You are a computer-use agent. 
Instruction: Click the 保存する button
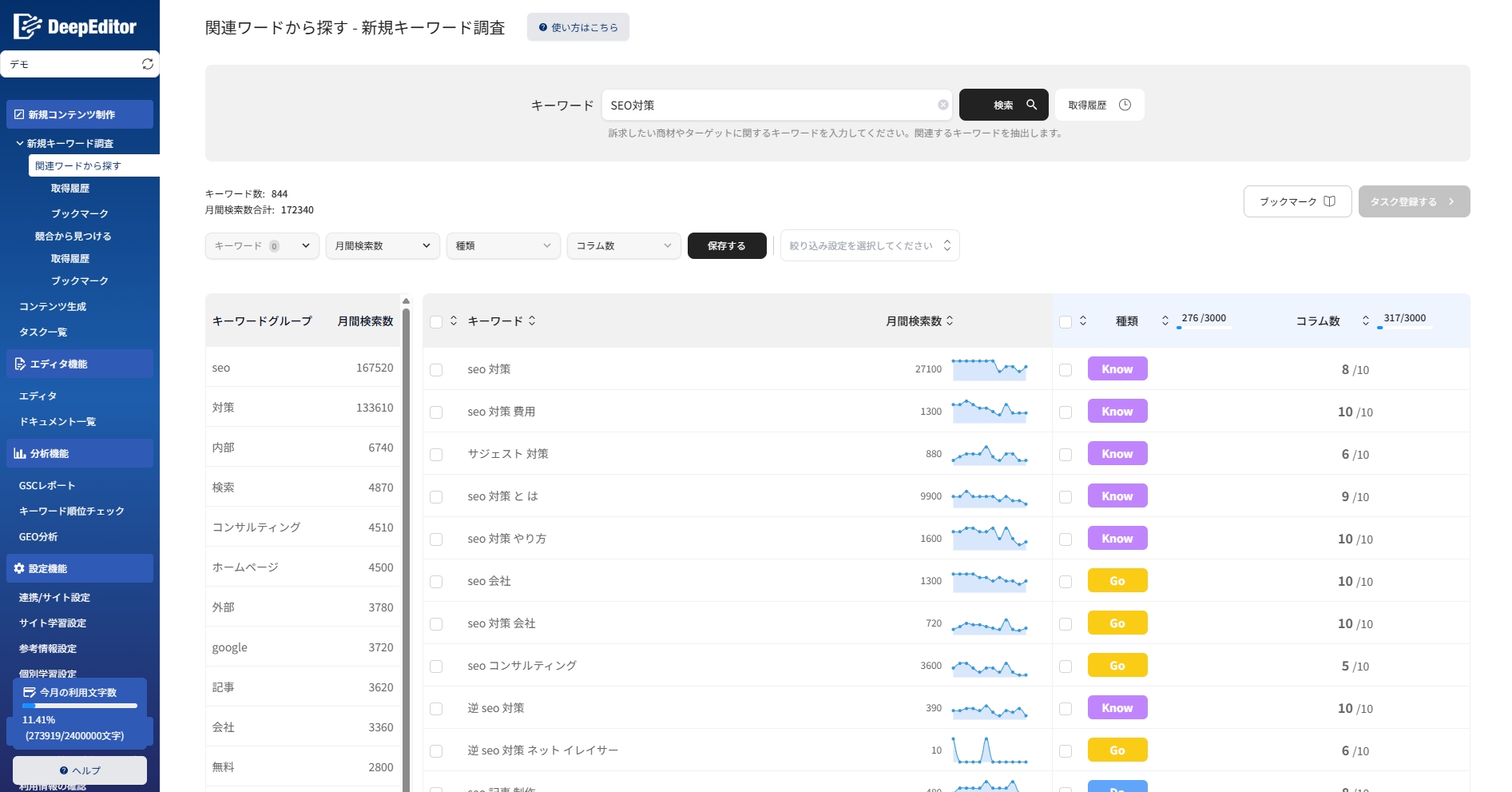(x=726, y=245)
